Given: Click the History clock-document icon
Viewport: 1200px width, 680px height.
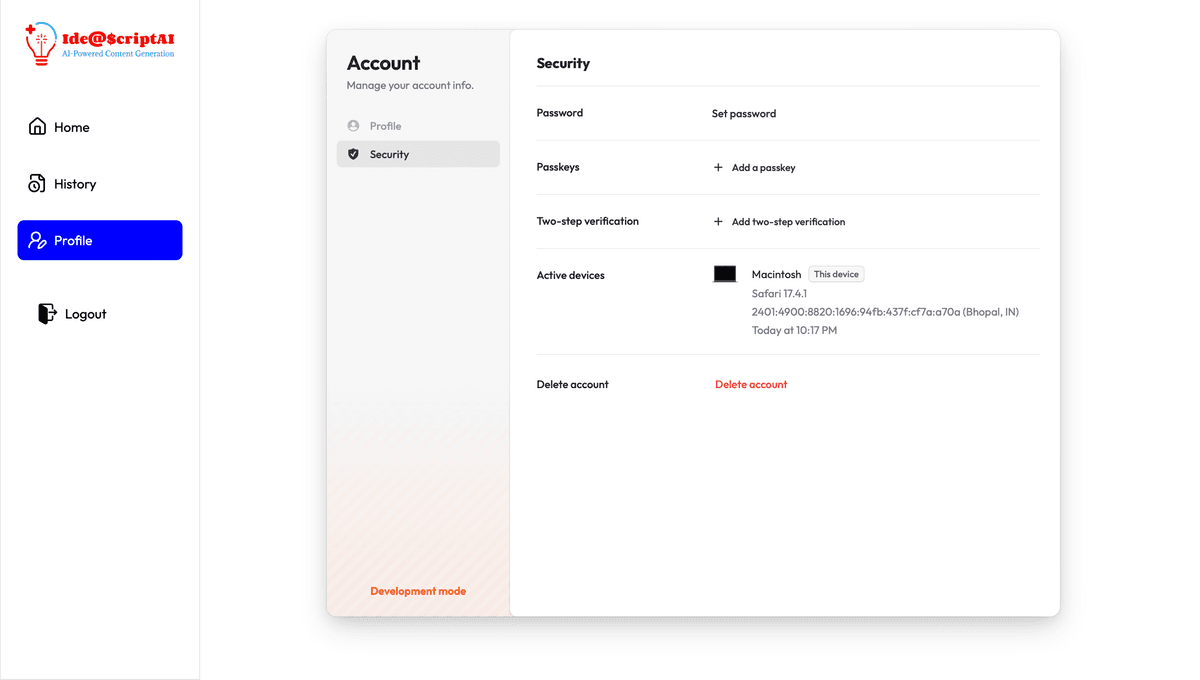Looking at the screenshot, I should tap(37, 183).
